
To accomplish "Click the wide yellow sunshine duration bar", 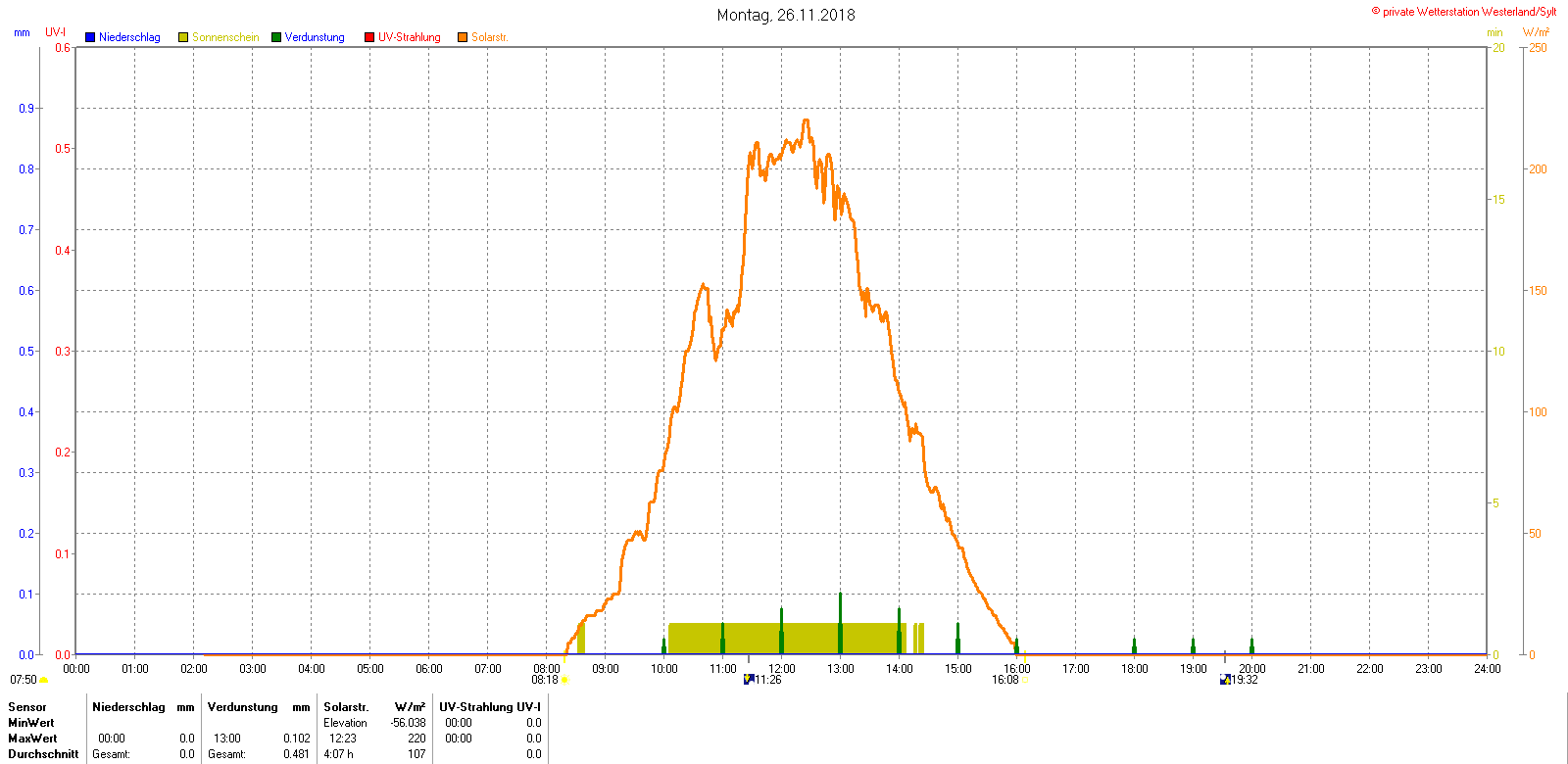I will (x=786, y=639).
